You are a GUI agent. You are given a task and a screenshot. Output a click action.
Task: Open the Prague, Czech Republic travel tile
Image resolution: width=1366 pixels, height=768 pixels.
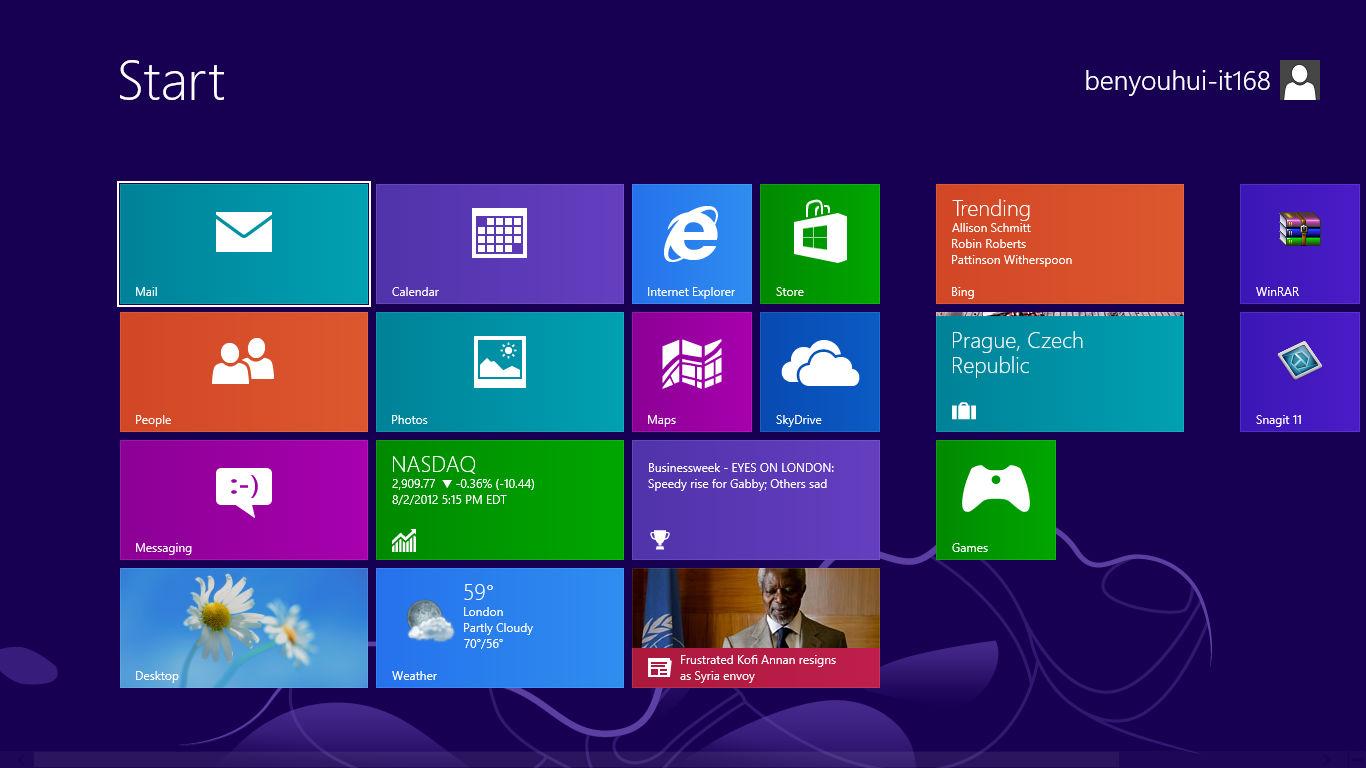tap(1060, 372)
